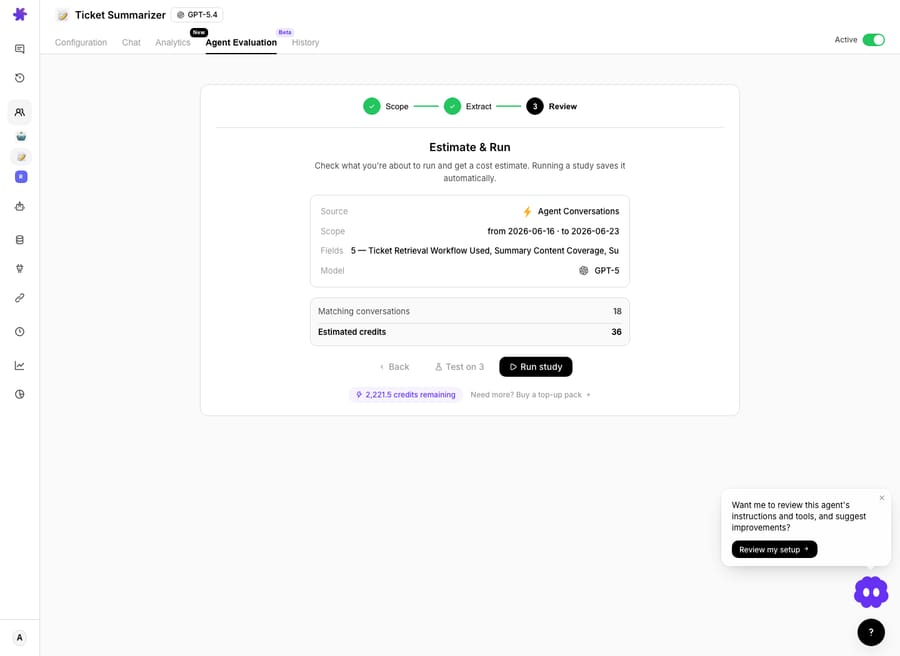Click the Review step label
This screenshot has height=656, width=900.
562,106
